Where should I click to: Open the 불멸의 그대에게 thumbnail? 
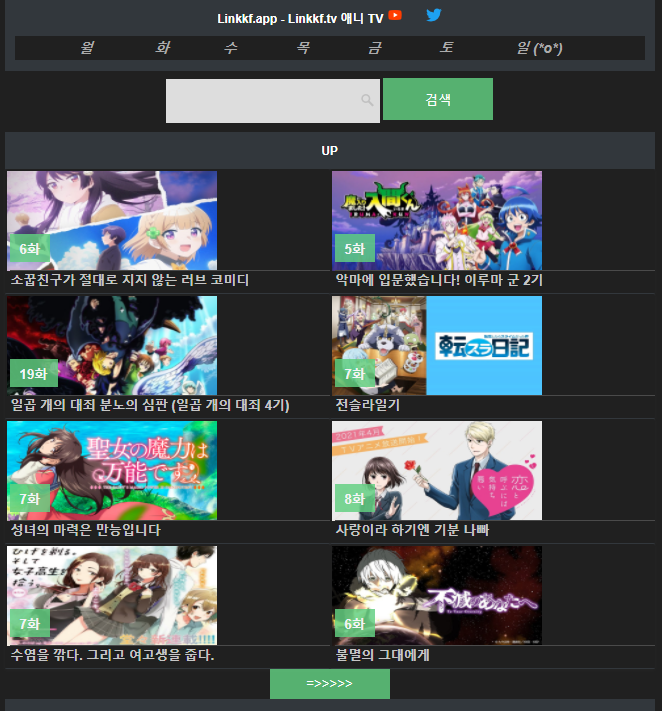coord(437,595)
